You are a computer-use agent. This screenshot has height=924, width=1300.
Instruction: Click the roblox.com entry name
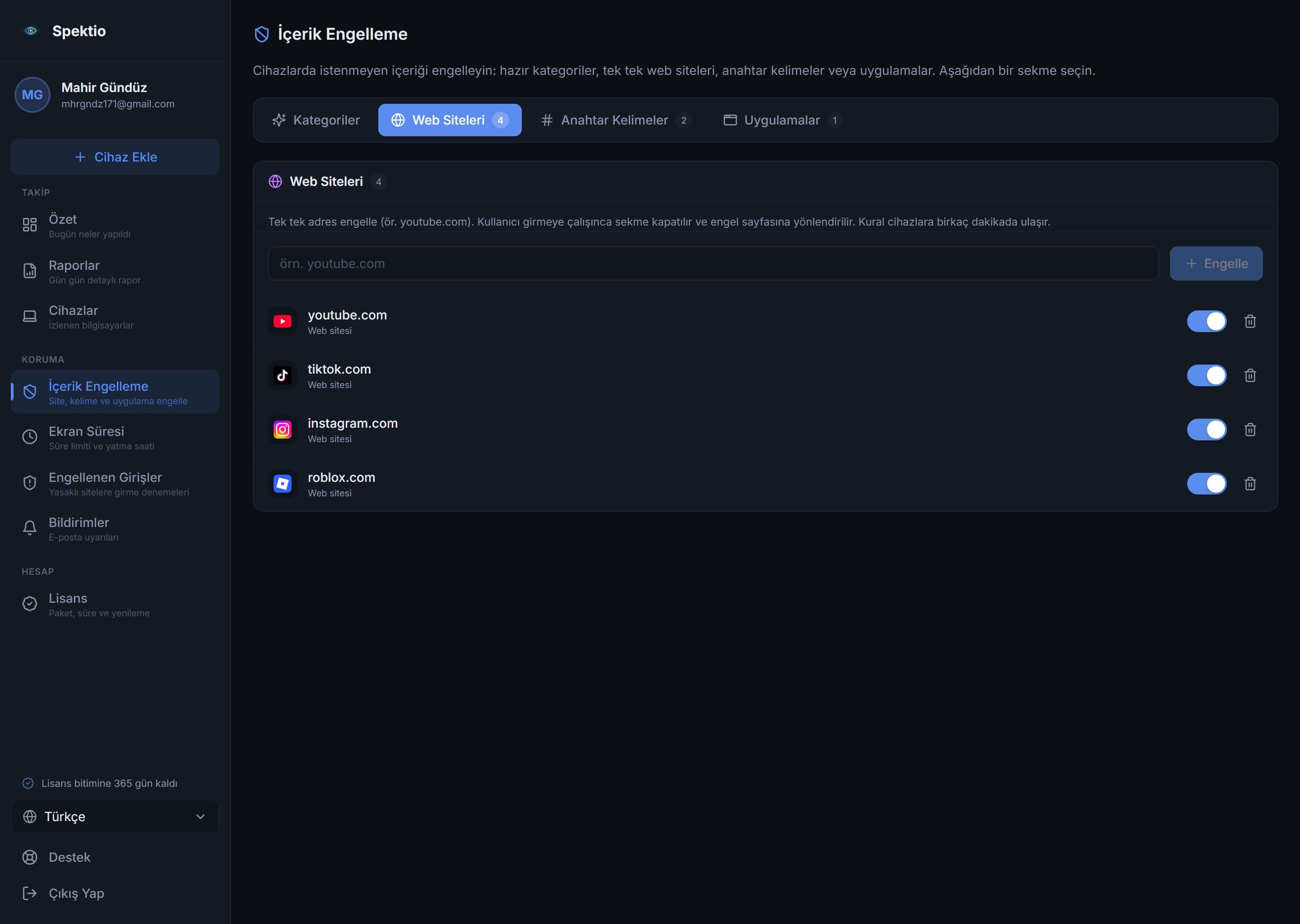click(342, 477)
